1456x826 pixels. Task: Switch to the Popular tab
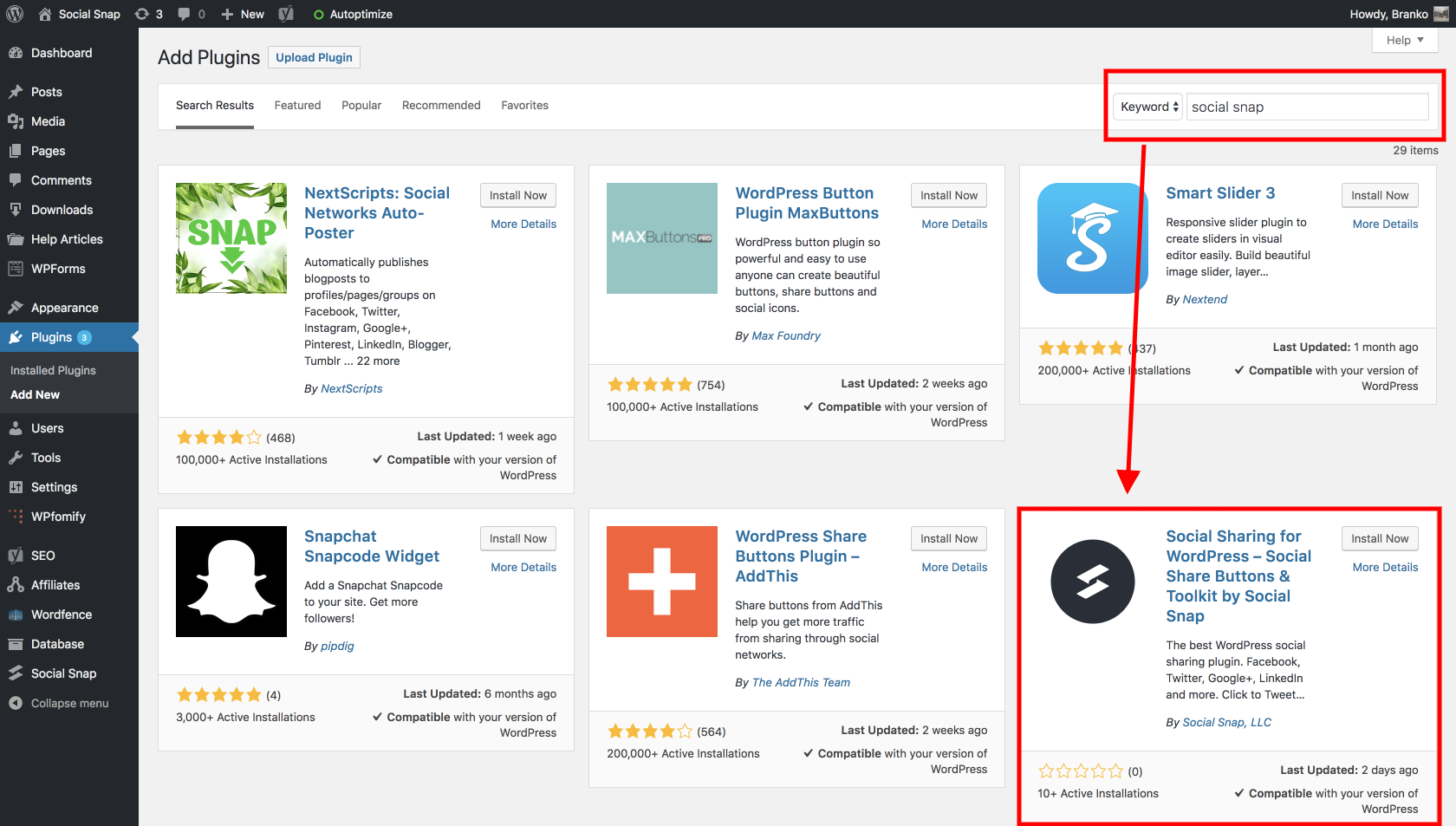click(x=361, y=105)
